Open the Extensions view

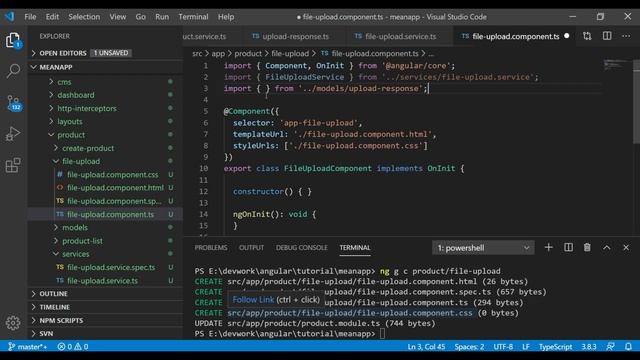click(13, 165)
